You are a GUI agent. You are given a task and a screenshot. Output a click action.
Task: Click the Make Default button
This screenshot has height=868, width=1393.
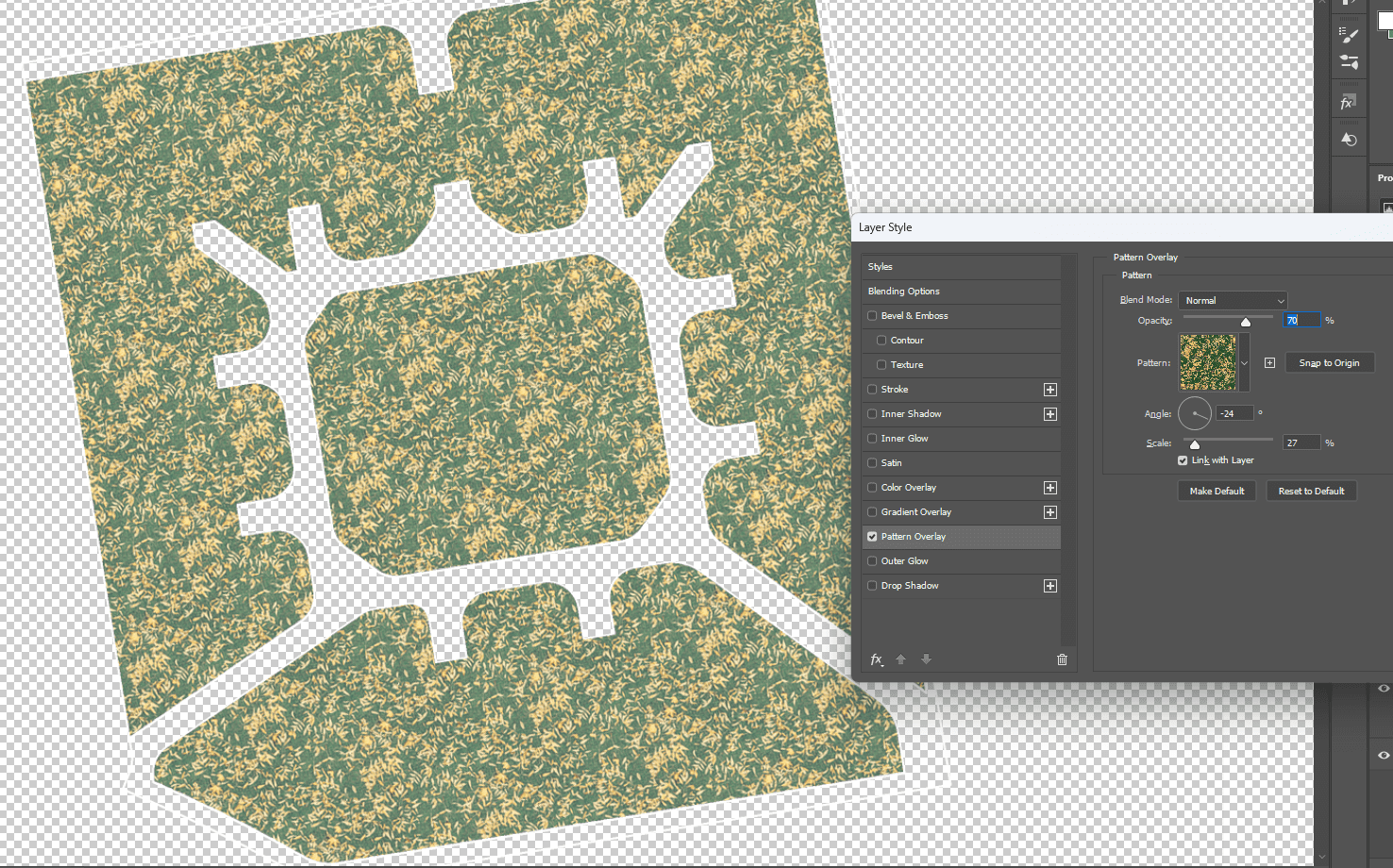pyautogui.click(x=1217, y=492)
